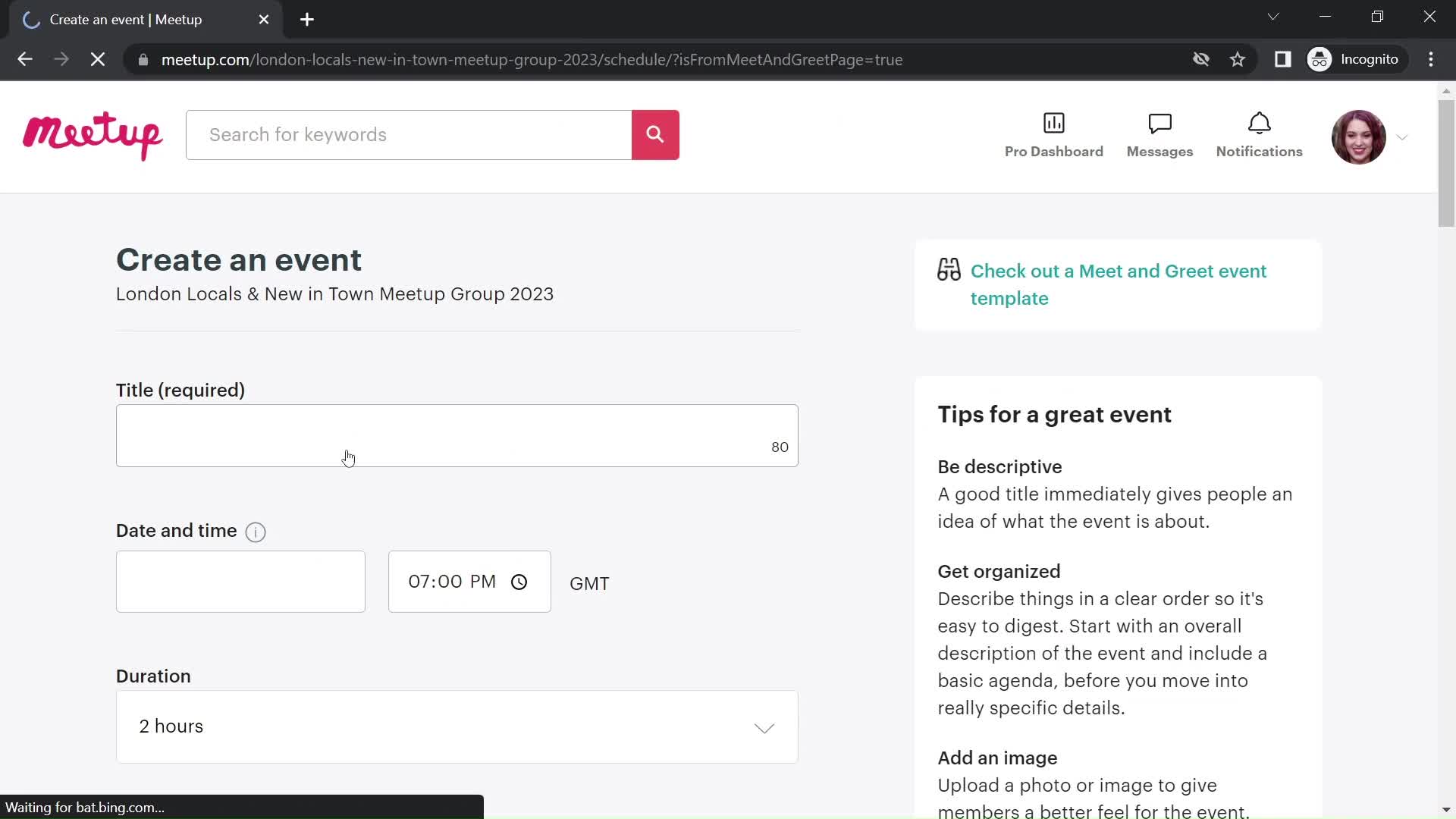Expand the event date picker field
The image size is (1456, 819).
[241, 582]
